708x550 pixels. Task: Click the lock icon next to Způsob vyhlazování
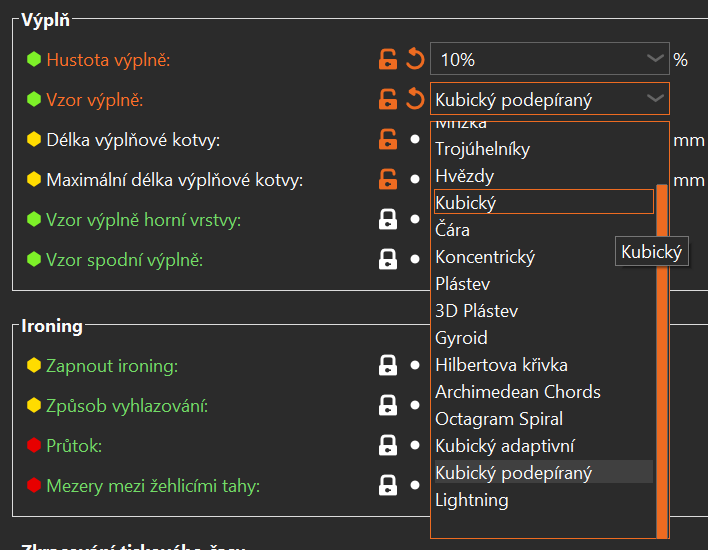coord(387,406)
